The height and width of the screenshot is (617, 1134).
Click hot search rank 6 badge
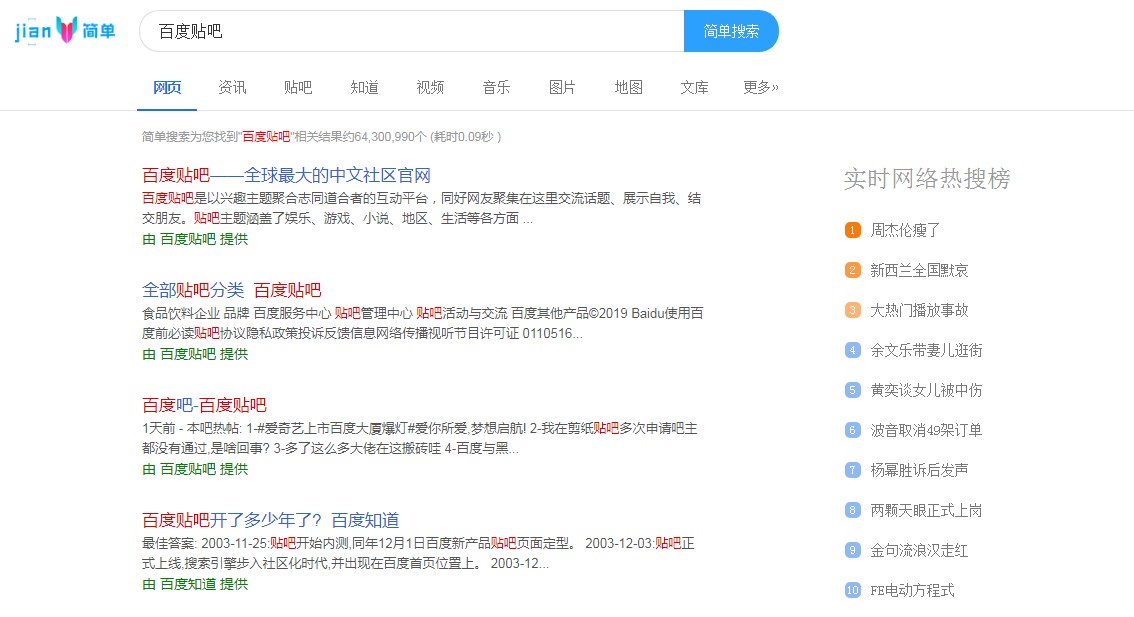[853, 430]
